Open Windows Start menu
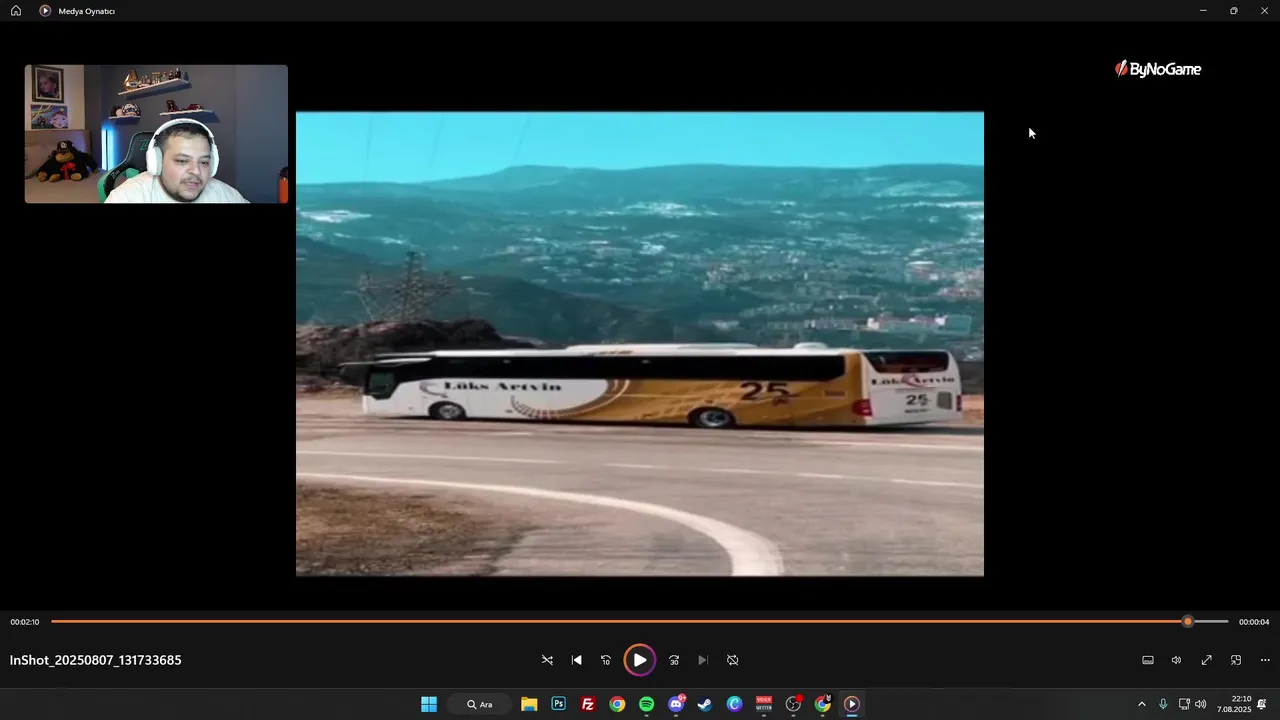Viewport: 1280px width, 720px height. pyautogui.click(x=429, y=704)
